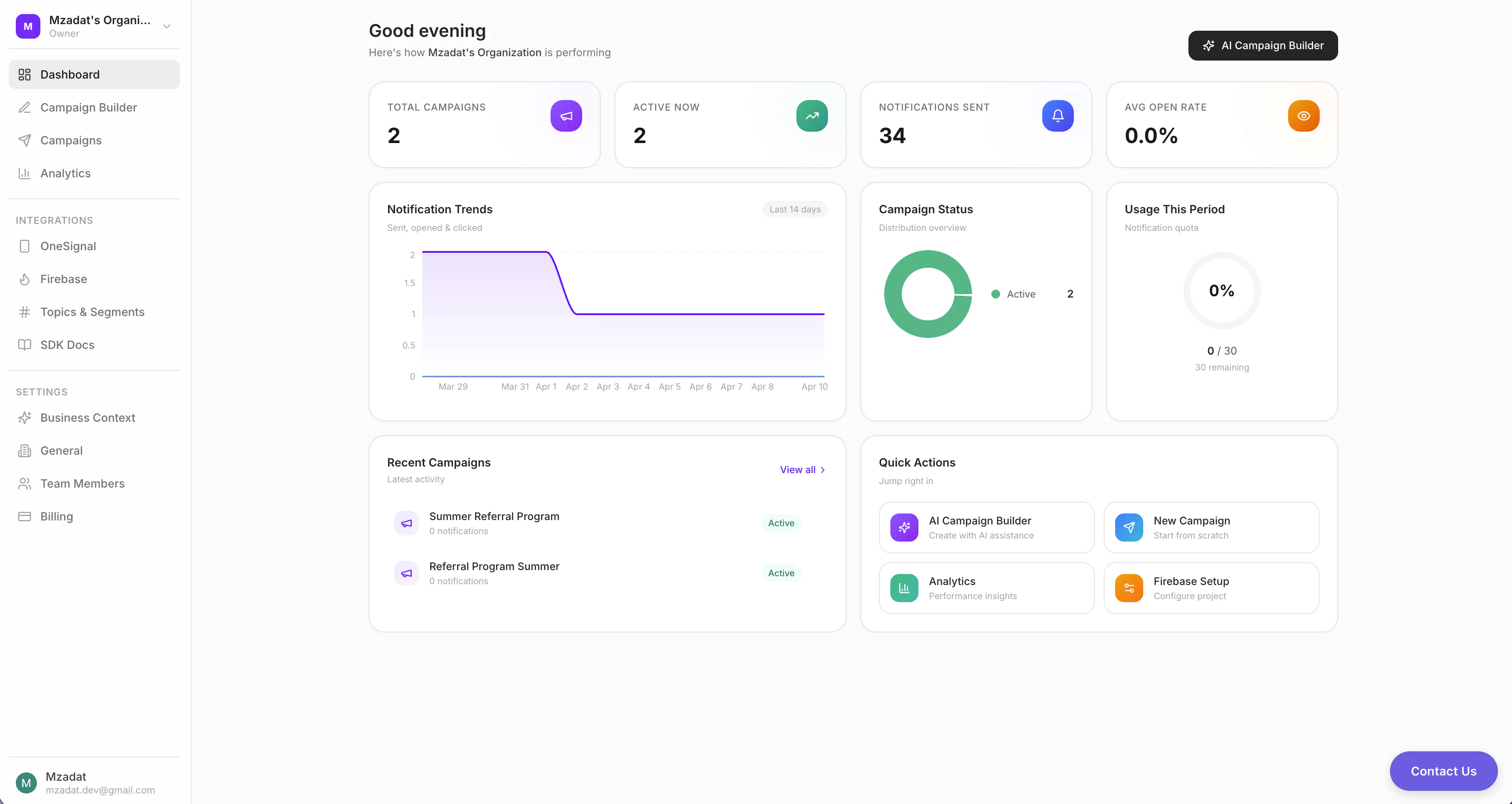1512x804 pixels.
Task: Click the Active Now trend arrow icon
Action: tap(812, 115)
